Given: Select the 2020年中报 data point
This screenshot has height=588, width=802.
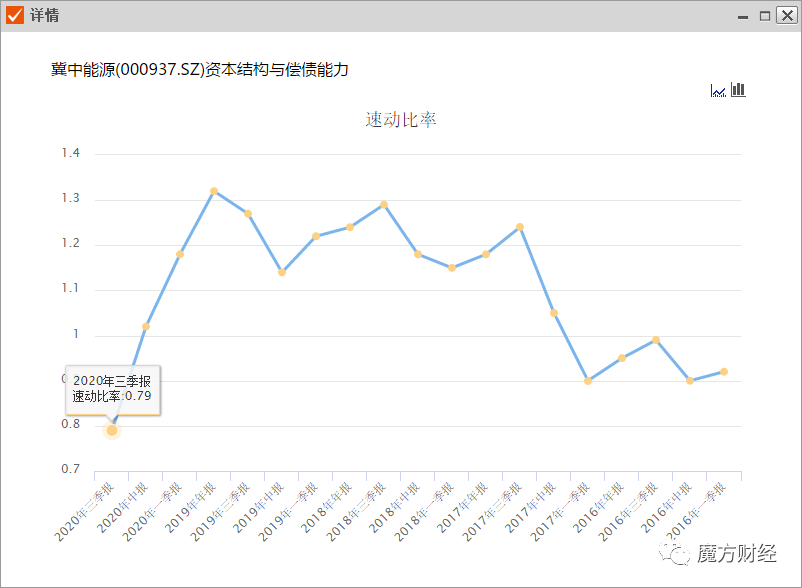Looking at the screenshot, I should point(146,326).
